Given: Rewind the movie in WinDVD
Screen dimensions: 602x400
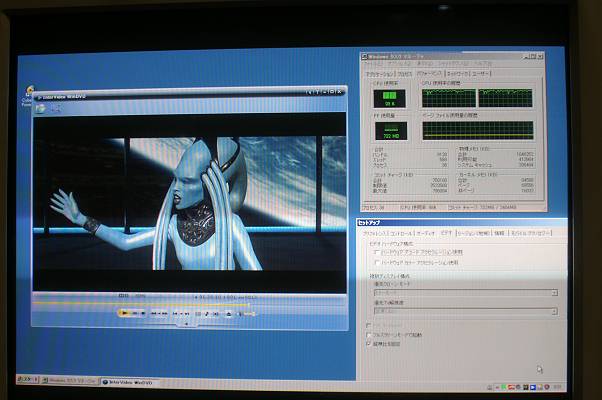Looking at the screenshot, I should [x=154, y=314].
